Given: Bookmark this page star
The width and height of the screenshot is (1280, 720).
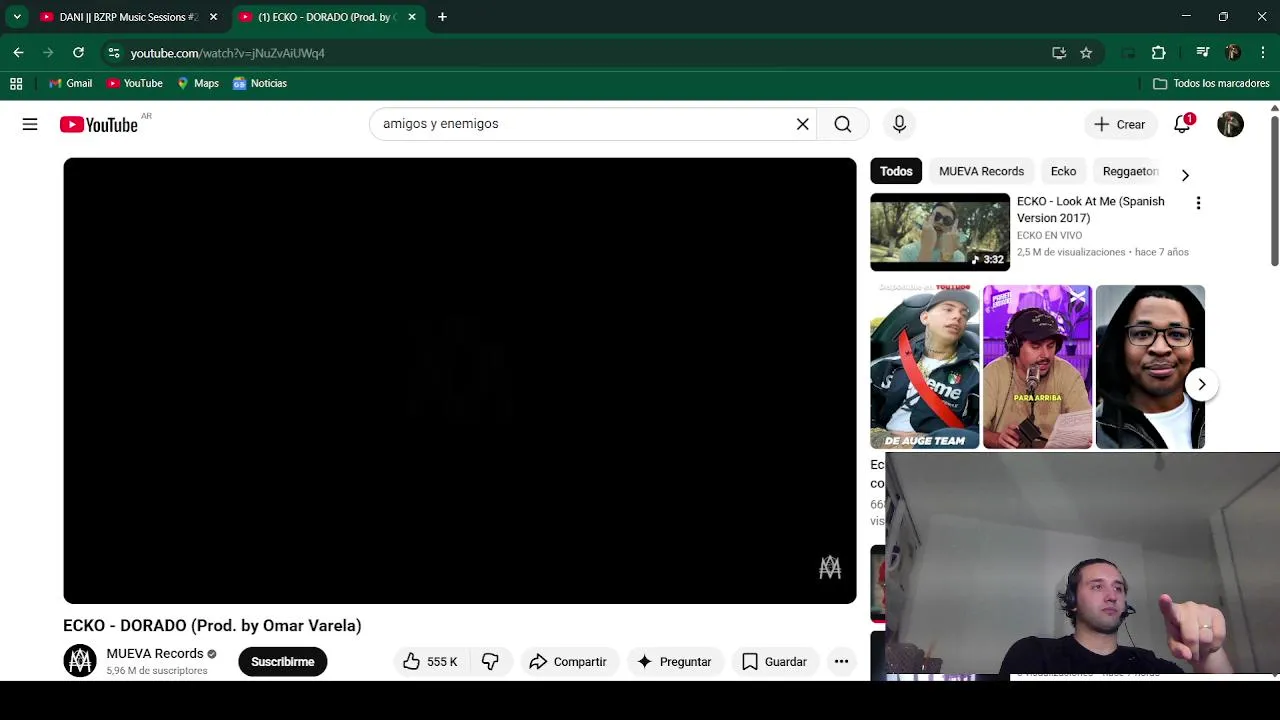Looking at the screenshot, I should [x=1086, y=53].
